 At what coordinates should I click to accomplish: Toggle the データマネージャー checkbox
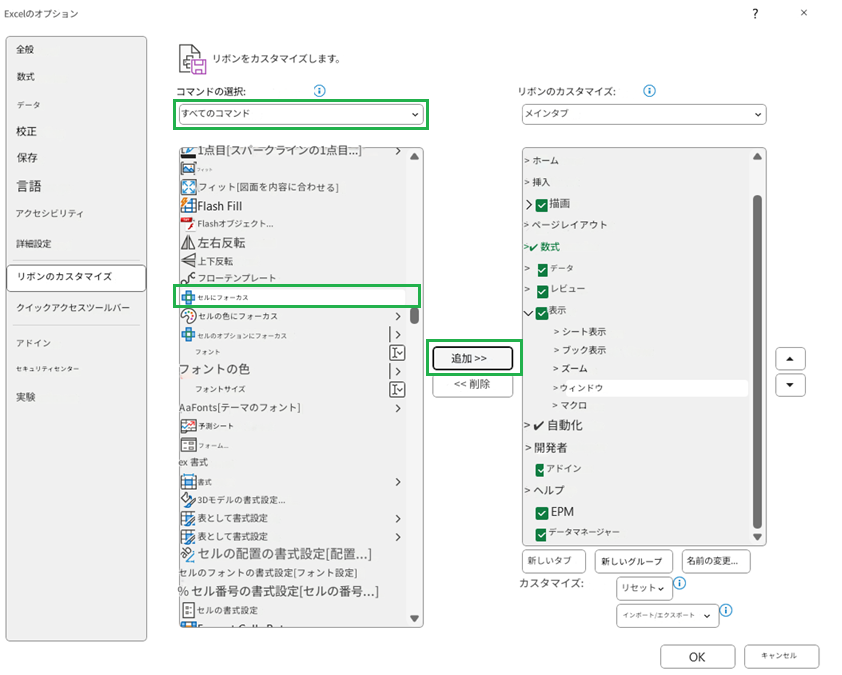tap(541, 534)
